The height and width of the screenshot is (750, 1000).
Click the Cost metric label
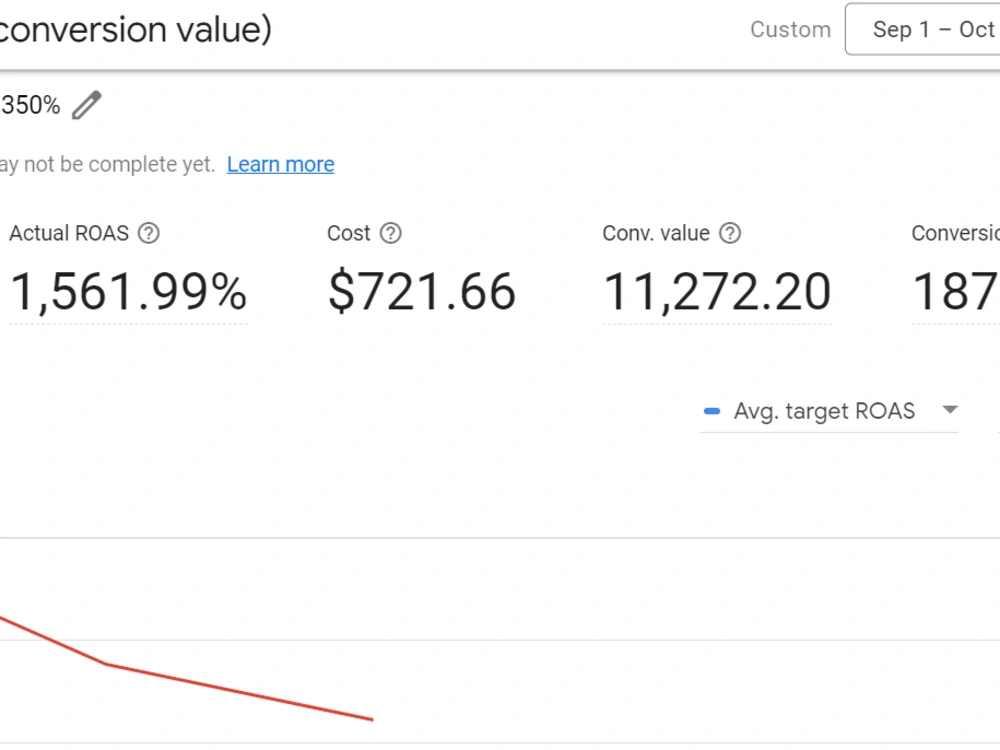click(348, 233)
